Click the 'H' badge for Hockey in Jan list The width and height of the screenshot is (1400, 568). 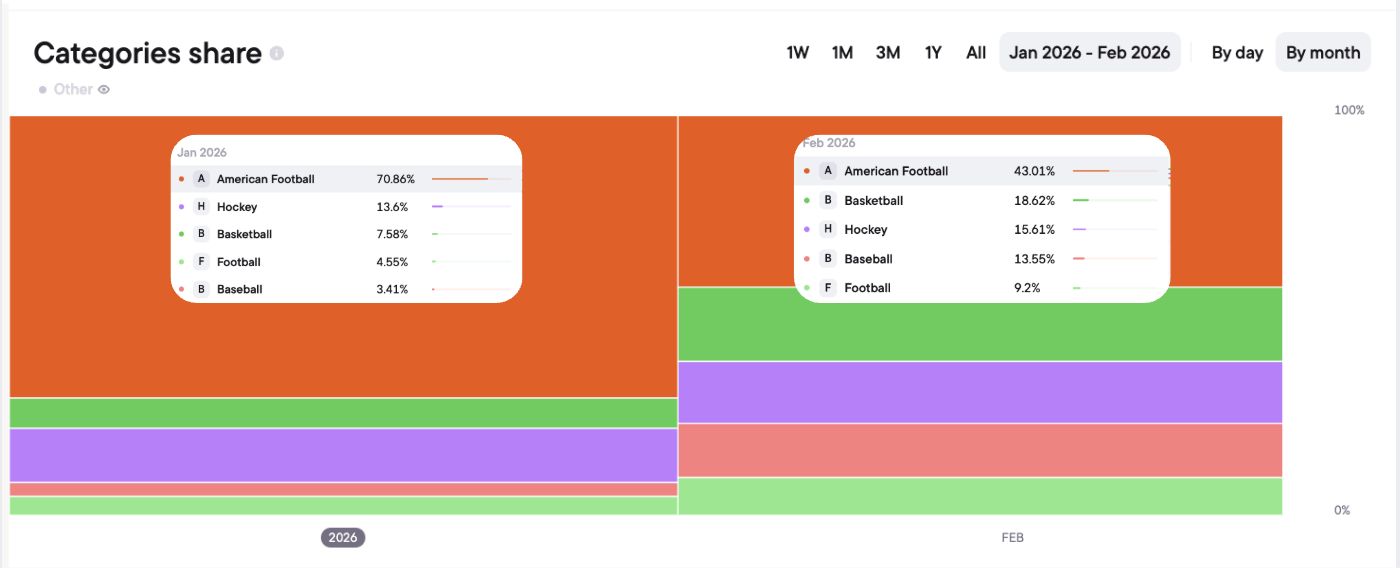point(201,207)
